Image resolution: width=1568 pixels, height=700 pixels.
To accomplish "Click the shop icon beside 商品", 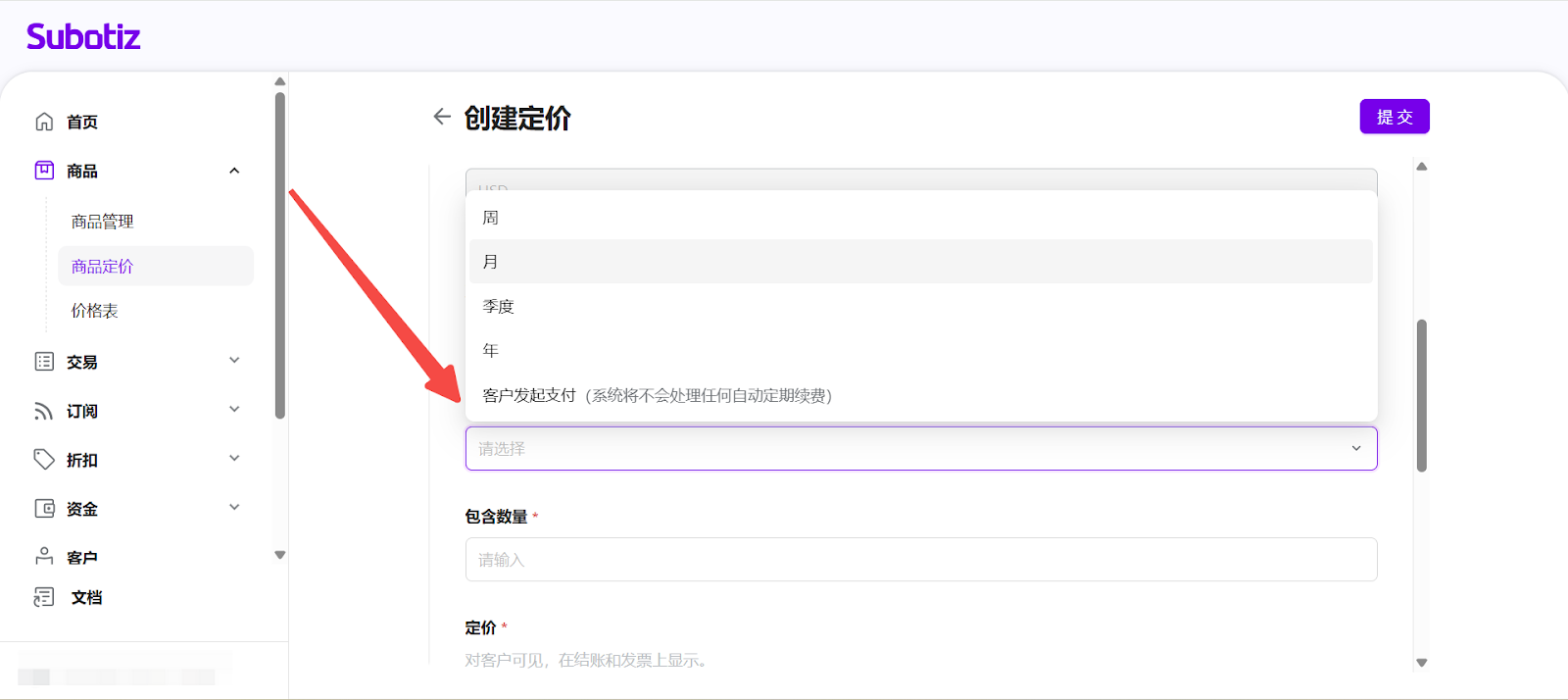I will [44, 171].
